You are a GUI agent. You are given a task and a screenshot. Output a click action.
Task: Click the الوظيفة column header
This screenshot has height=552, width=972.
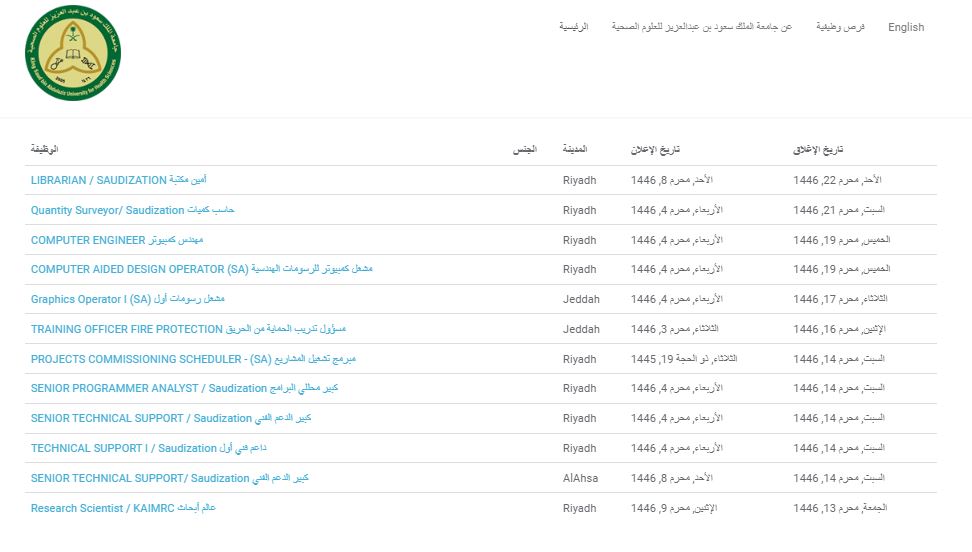pyautogui.click(x=44, y=149)
